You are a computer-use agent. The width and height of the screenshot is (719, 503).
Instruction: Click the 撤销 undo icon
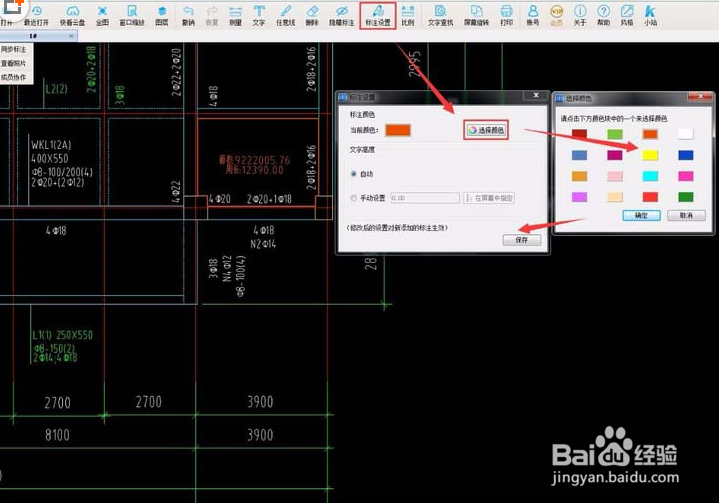coord(188,15)
